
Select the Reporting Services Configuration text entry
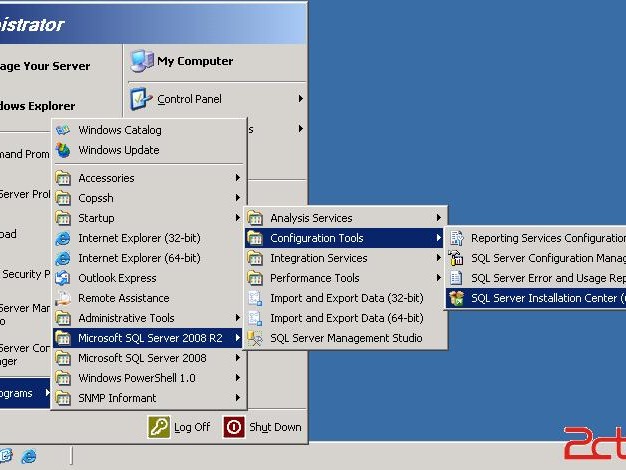[549, 238]
